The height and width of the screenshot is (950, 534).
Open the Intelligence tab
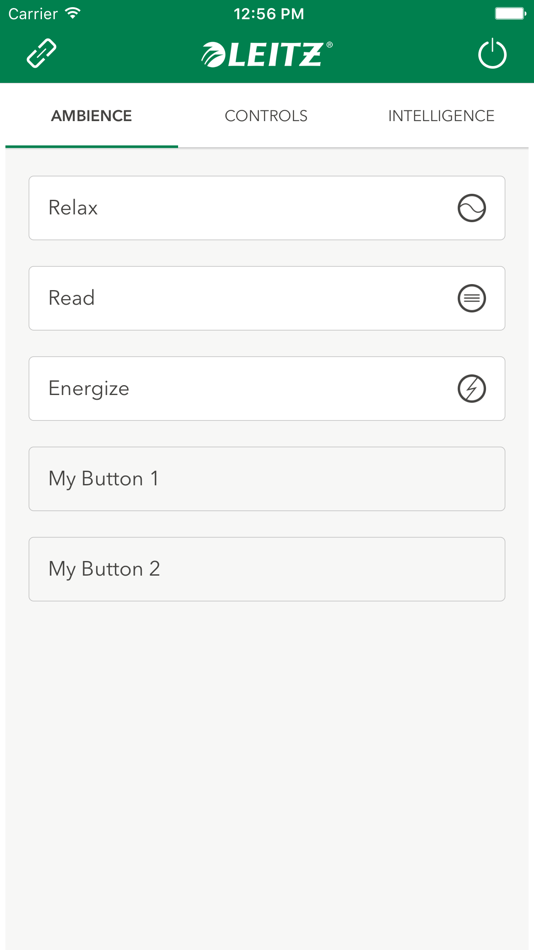pyautogui.click(x=441, y=116)
